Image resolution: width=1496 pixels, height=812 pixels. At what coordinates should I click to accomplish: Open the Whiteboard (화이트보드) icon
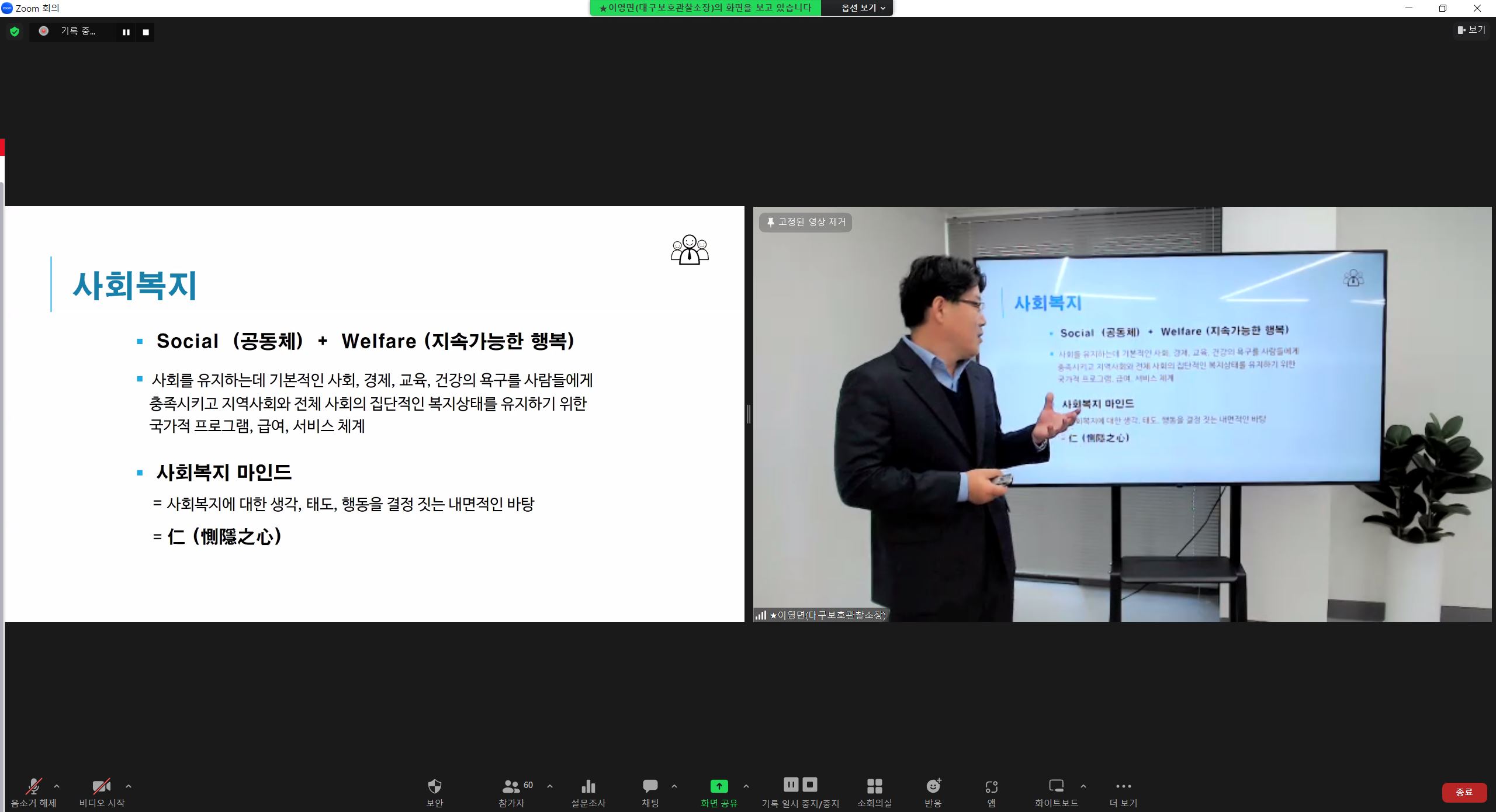click(x=1056, y=786)
